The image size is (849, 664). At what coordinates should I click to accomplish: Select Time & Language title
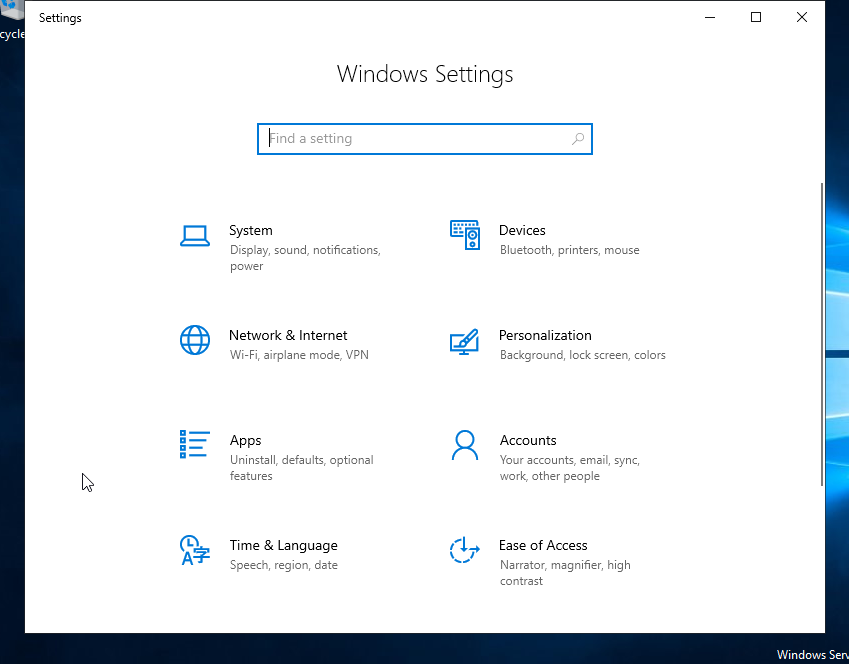(x=284, y=545)
